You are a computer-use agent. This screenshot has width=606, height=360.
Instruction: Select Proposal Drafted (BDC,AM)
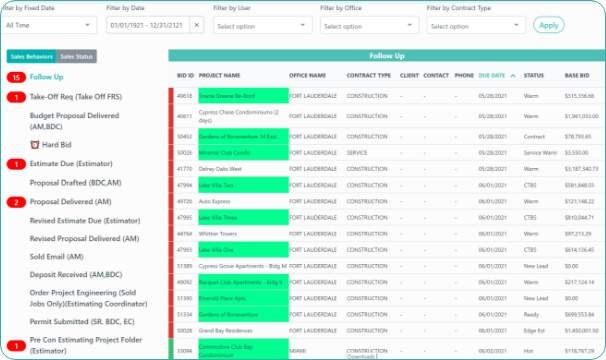point(75,183)
